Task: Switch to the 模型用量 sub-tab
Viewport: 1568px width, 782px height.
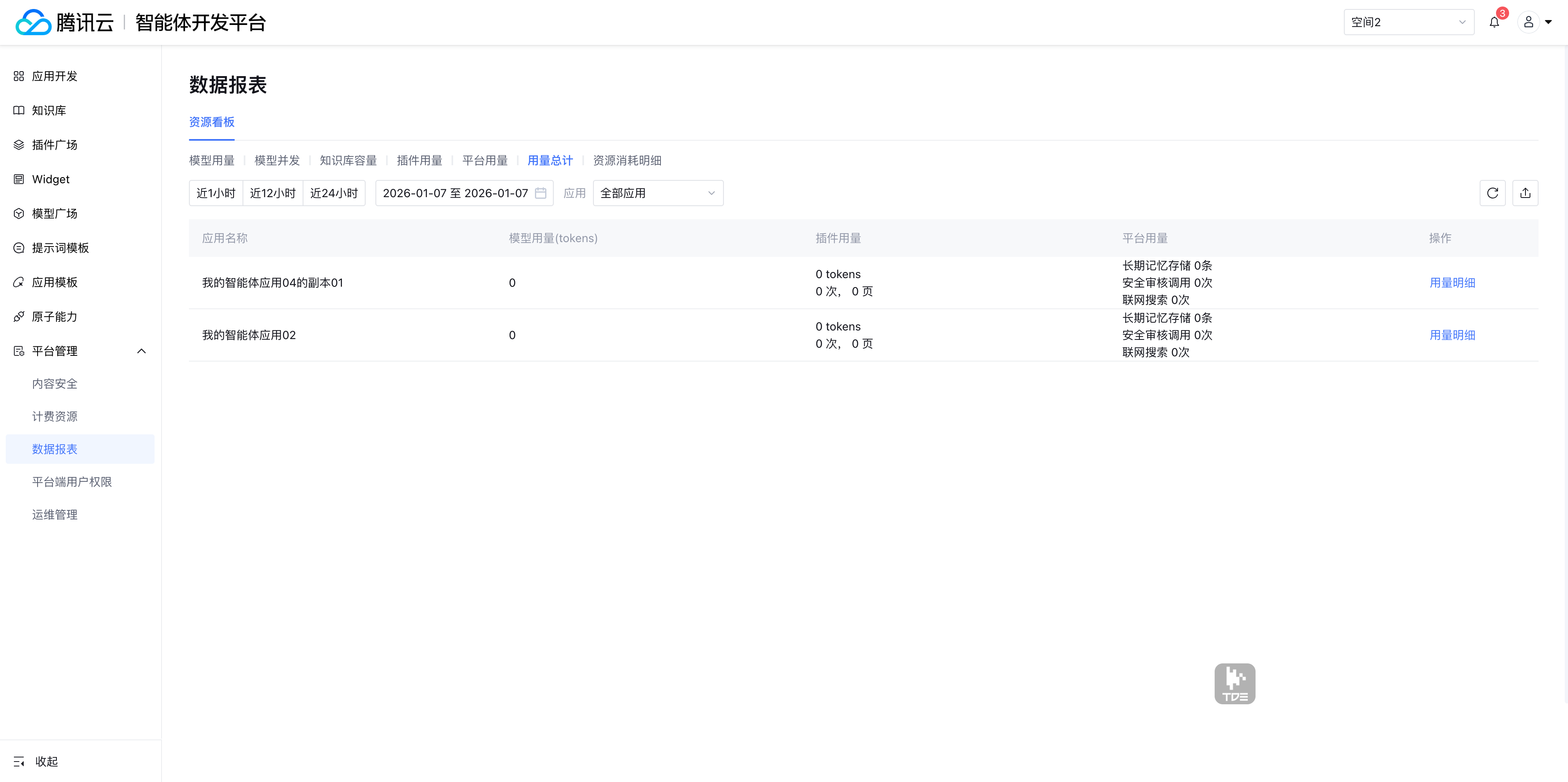Action: tap(211, 161)
